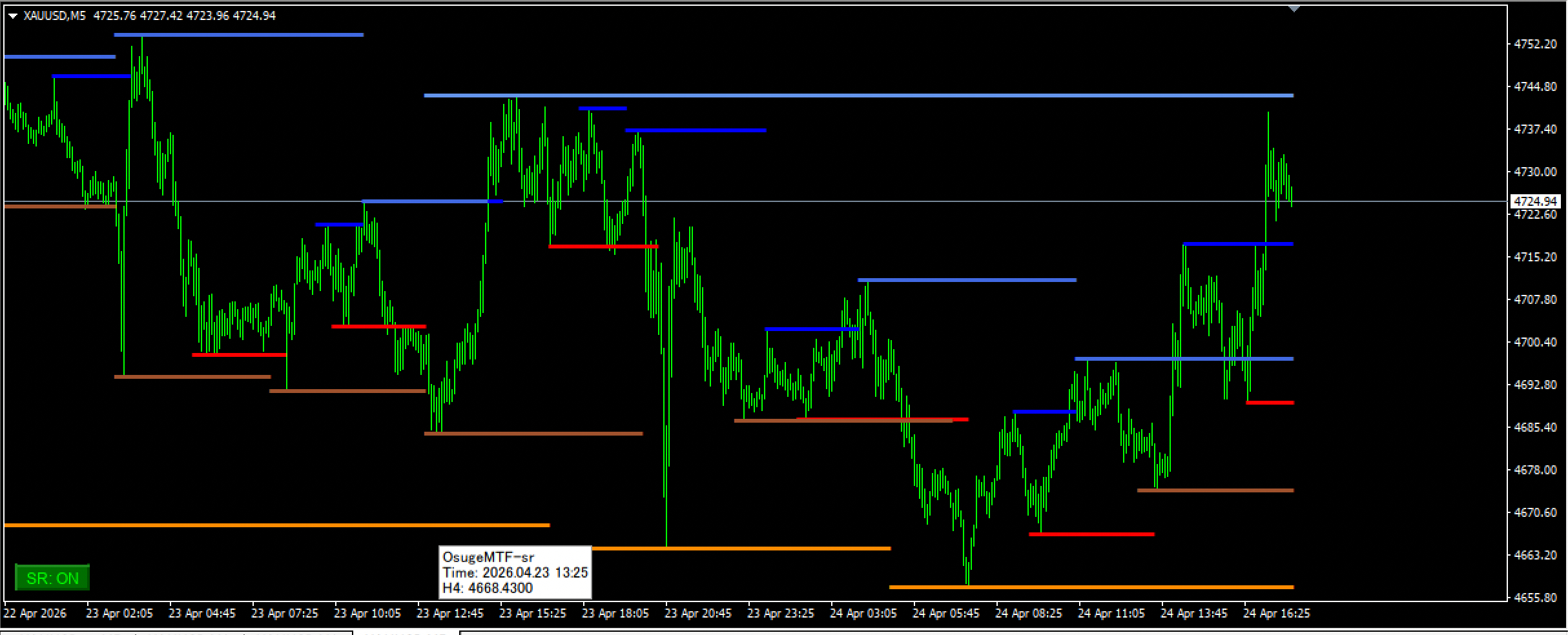Click the 23 Apr 23:25 time label
This screenshot has height=635, width=1568.
coord(781,613)
